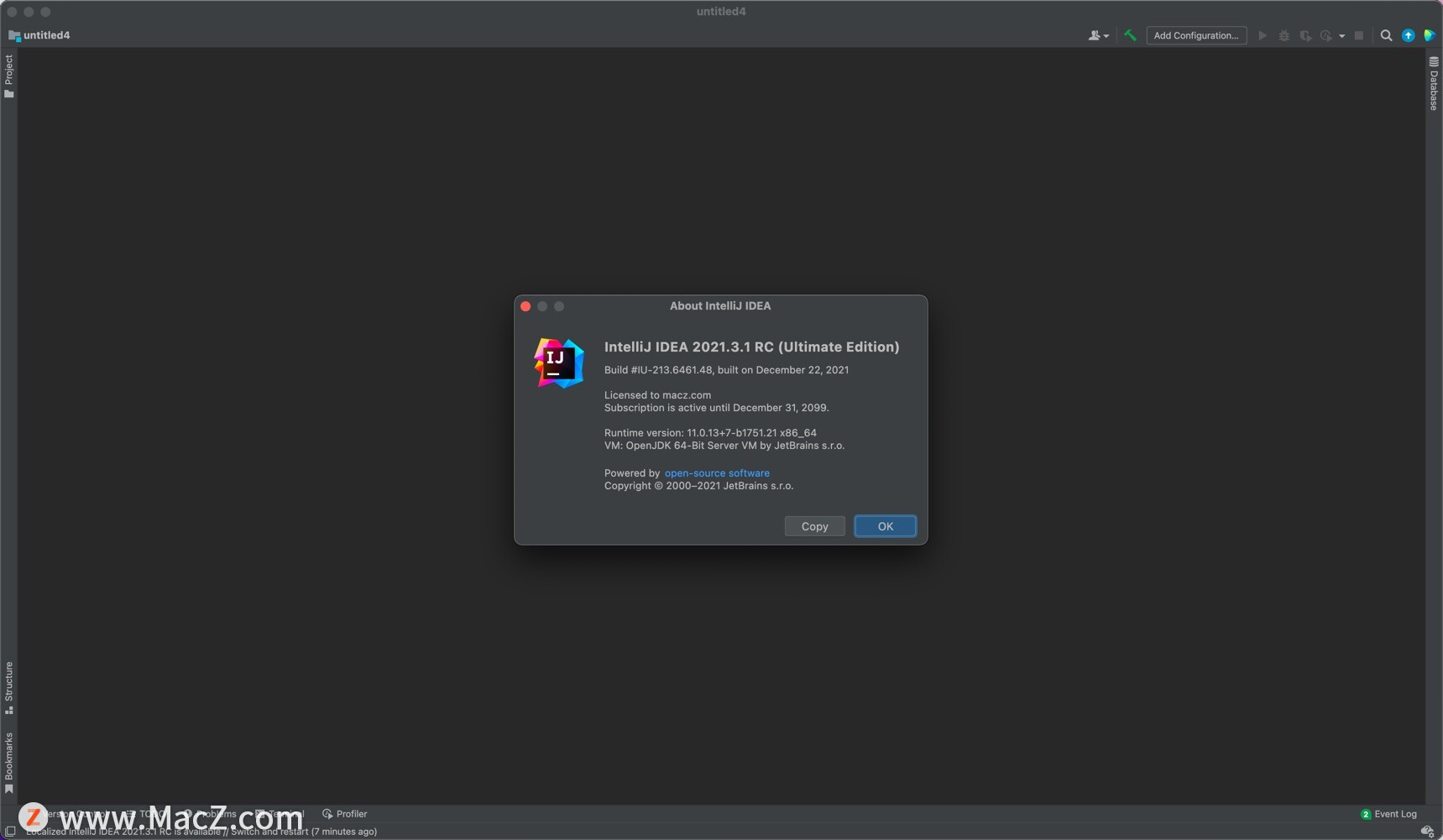
Task: Click the tool windows quick-access icon in status bar
Action: (10, 832)
